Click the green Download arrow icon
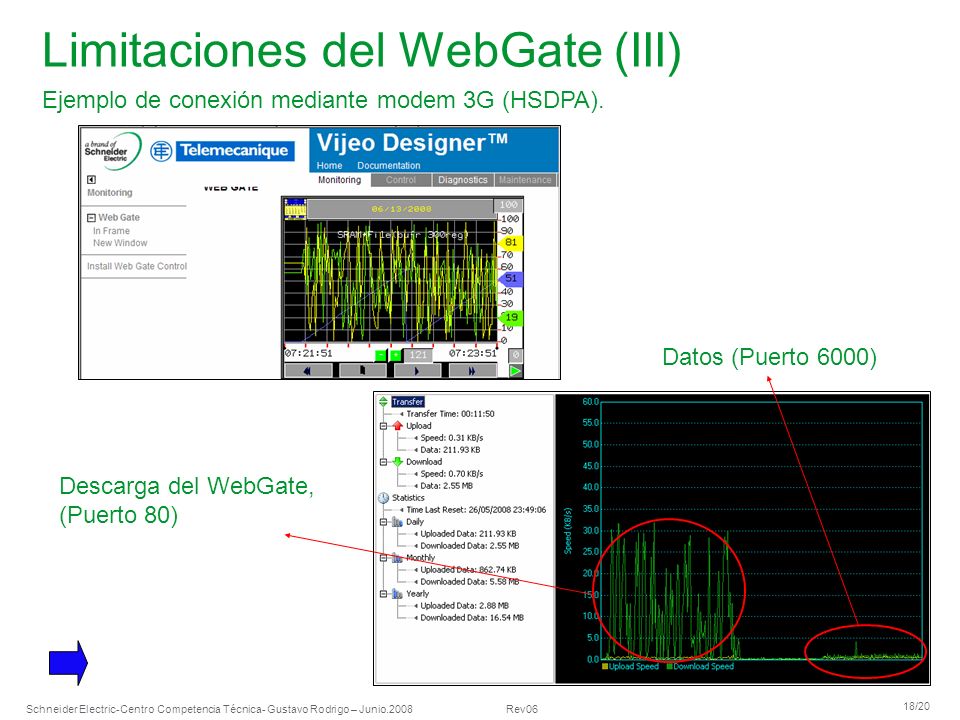This screenshot has height=720, width=960. (397, 462)
